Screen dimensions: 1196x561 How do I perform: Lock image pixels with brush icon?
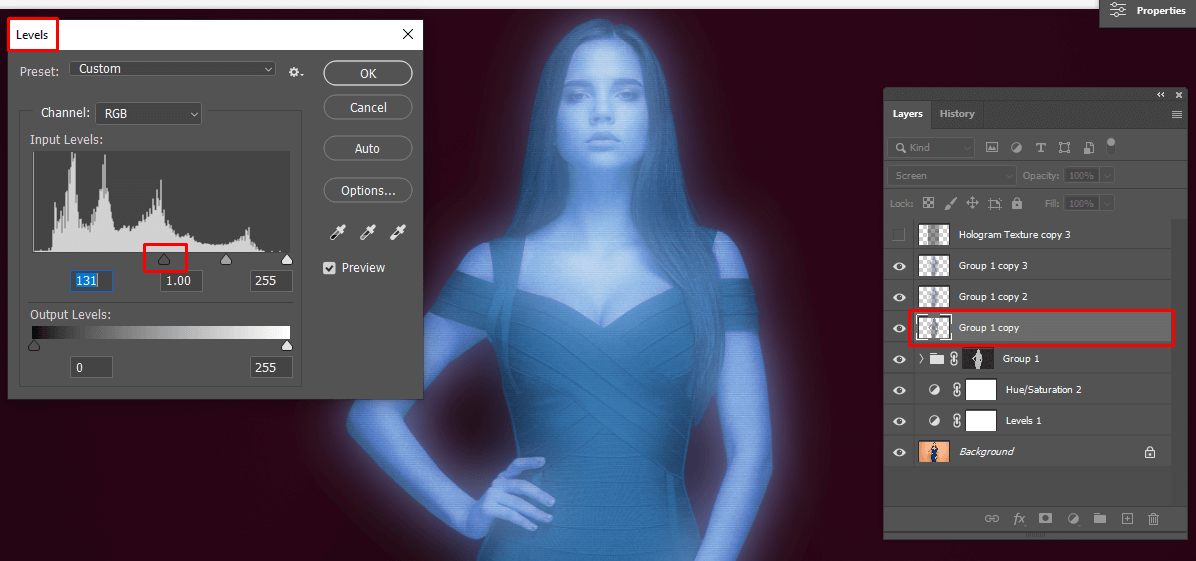pyautogui.click(x=950, y=204)
